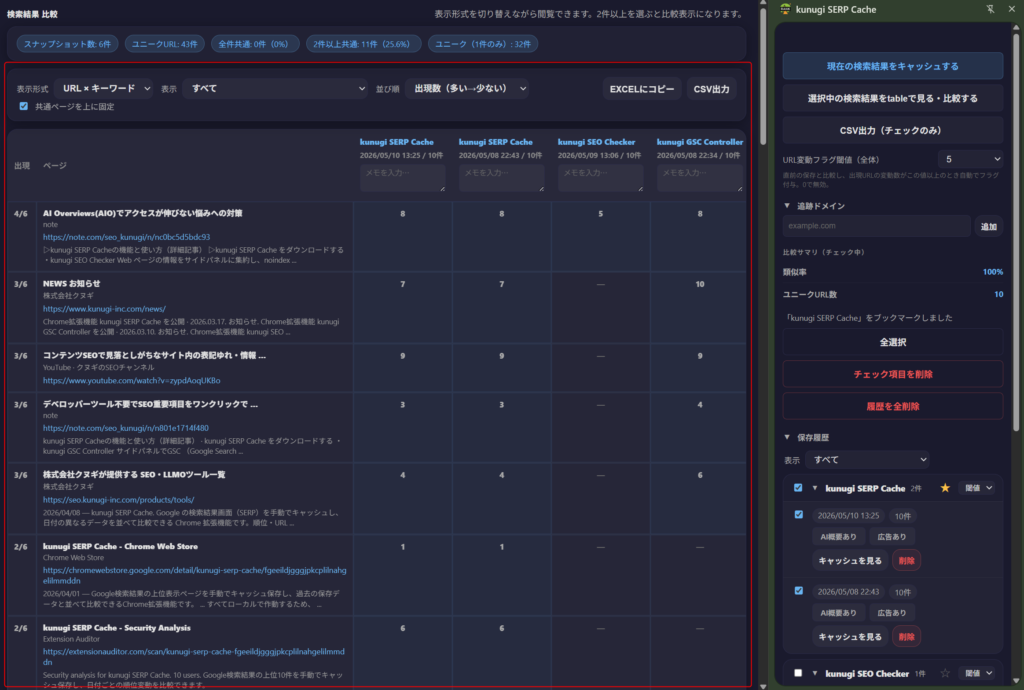Uncheck the 2026/05/08 22:43 snapshot checkbox

[799, 591]
